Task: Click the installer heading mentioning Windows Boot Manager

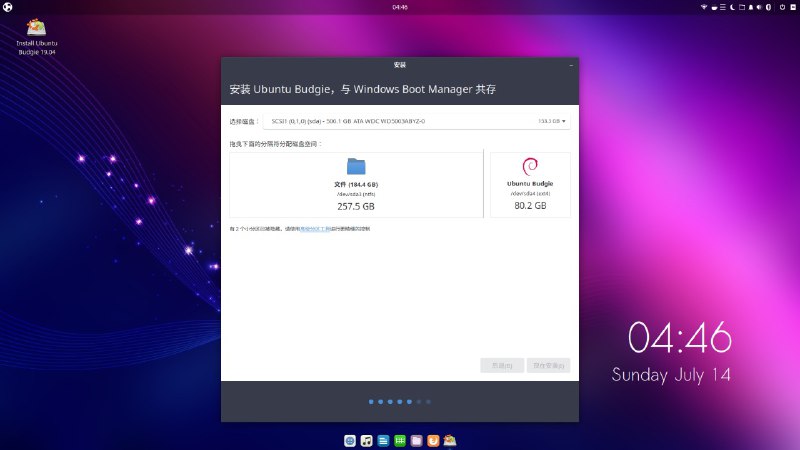Action: click(x=363, y=89)
